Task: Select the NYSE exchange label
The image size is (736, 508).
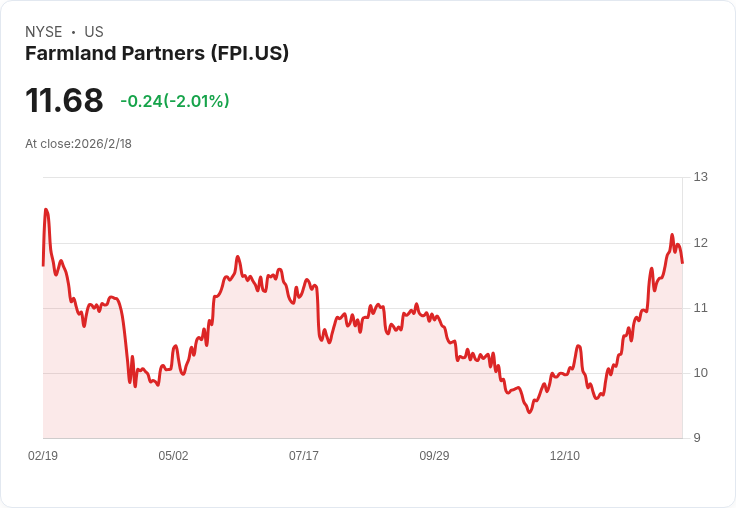Action: point(44,32)
